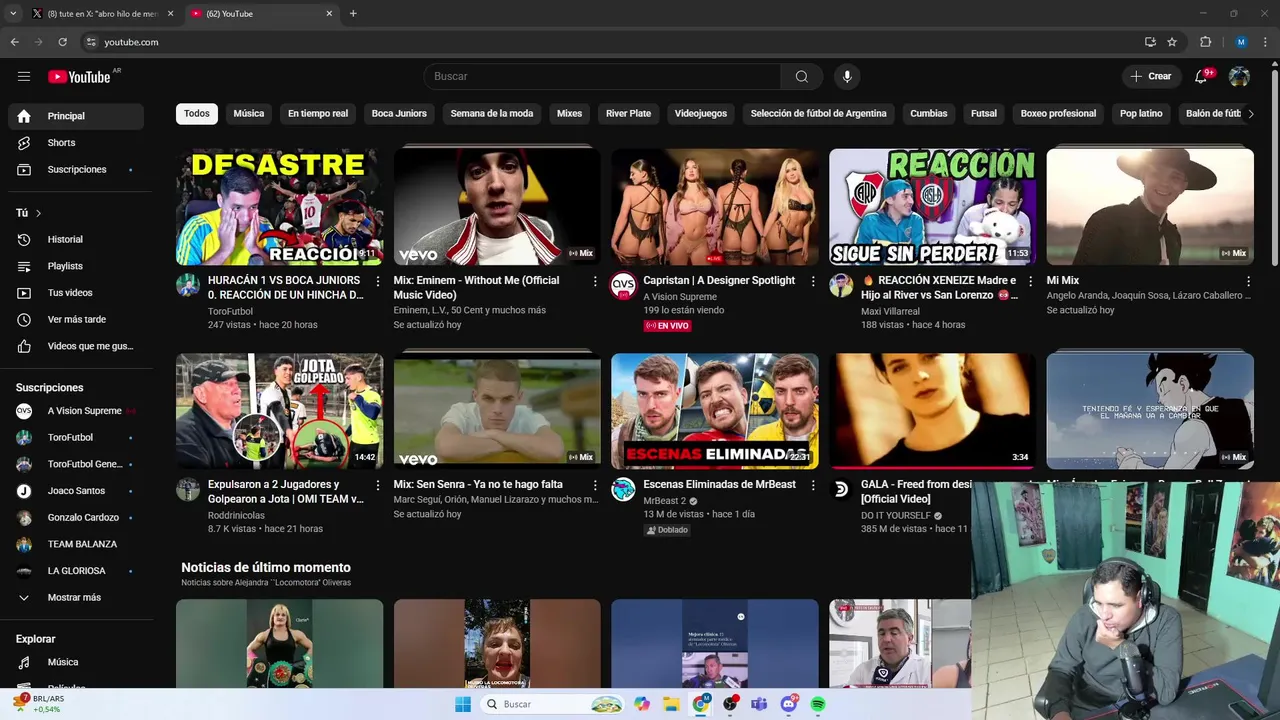
Task: Click the Chrome address bar
Action: pyautogui.click(x=610, y=42)
